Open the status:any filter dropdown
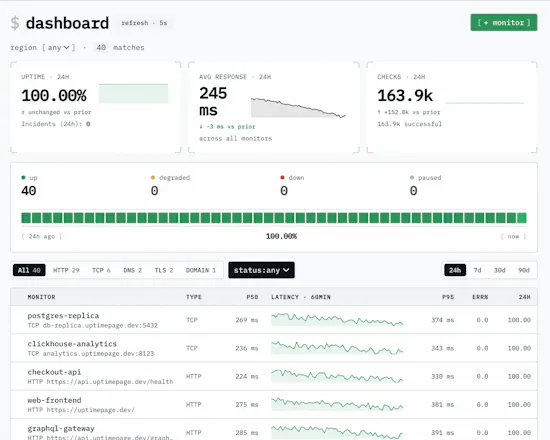 (261, 270)
